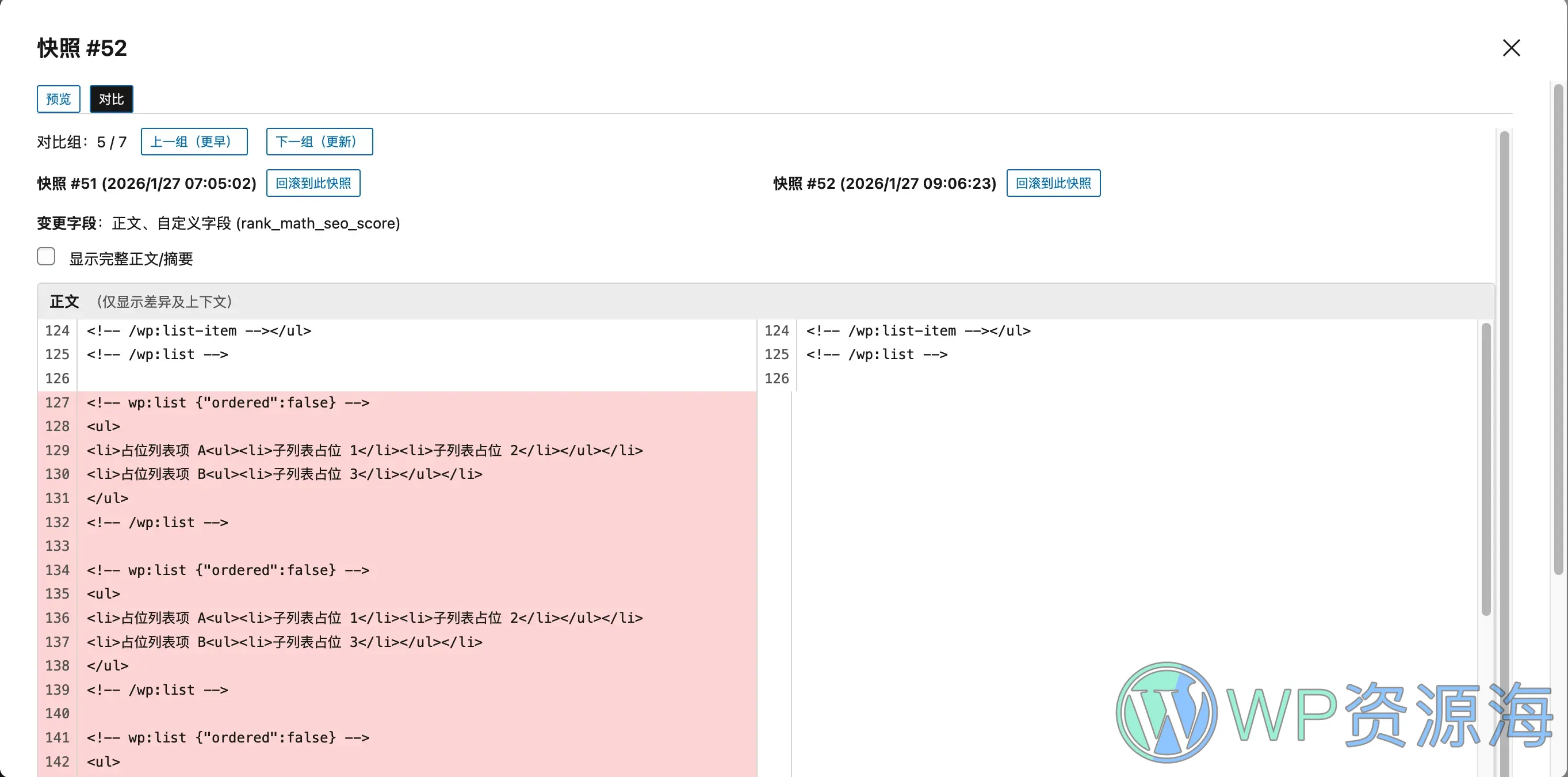Click the 正文 section header
Viewport: 1568px width, 777px height.
[x=64, y=301]
